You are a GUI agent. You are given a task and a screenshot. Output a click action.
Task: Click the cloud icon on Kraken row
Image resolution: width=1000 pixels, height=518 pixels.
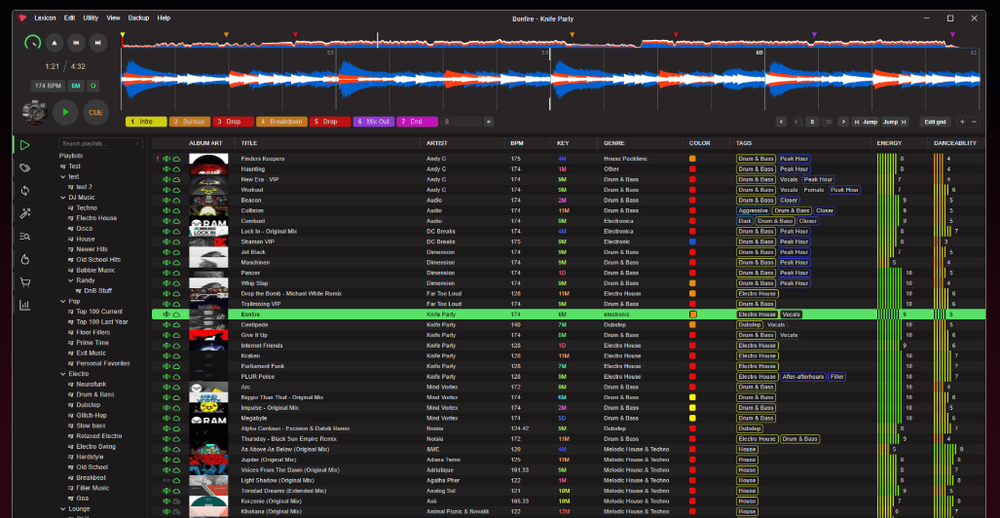(x=177, y=356)
